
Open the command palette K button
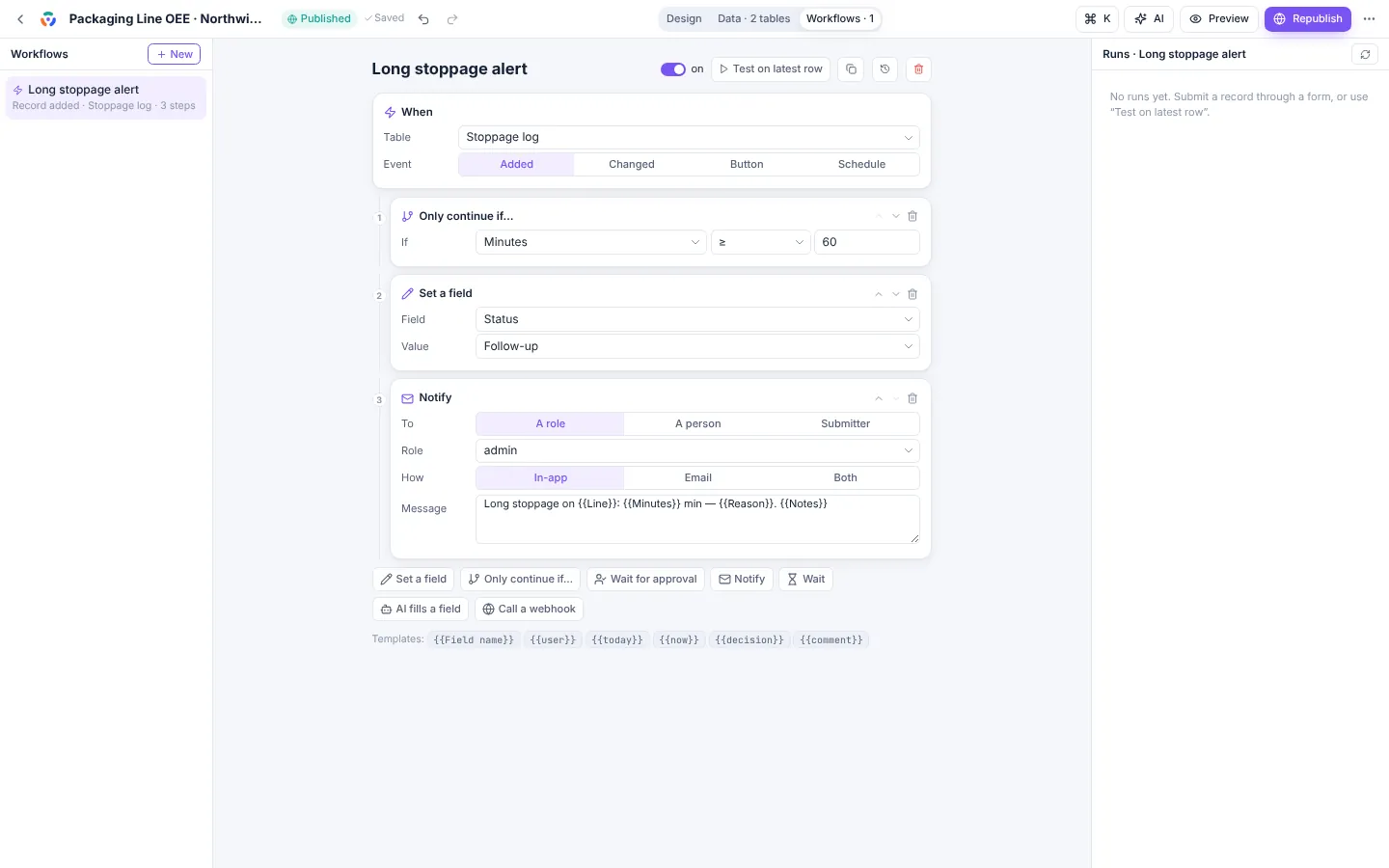click(x=1097, y=18)
